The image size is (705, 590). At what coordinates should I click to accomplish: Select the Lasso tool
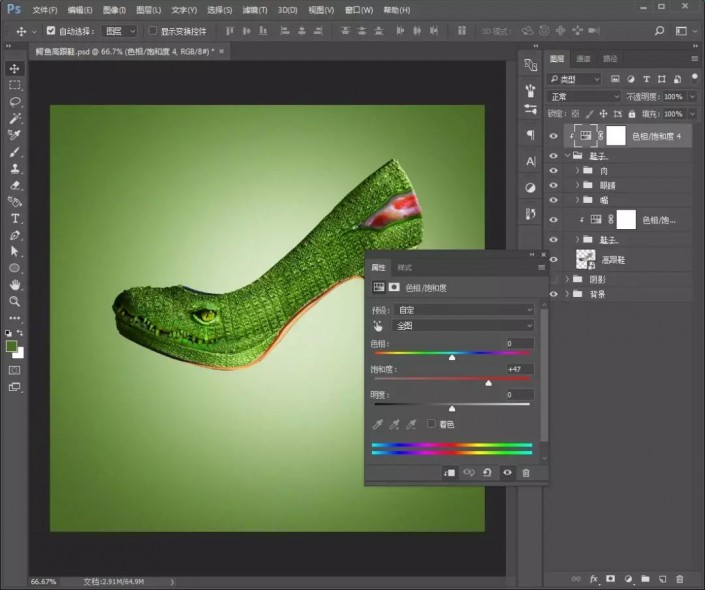(x=14, y=102)
